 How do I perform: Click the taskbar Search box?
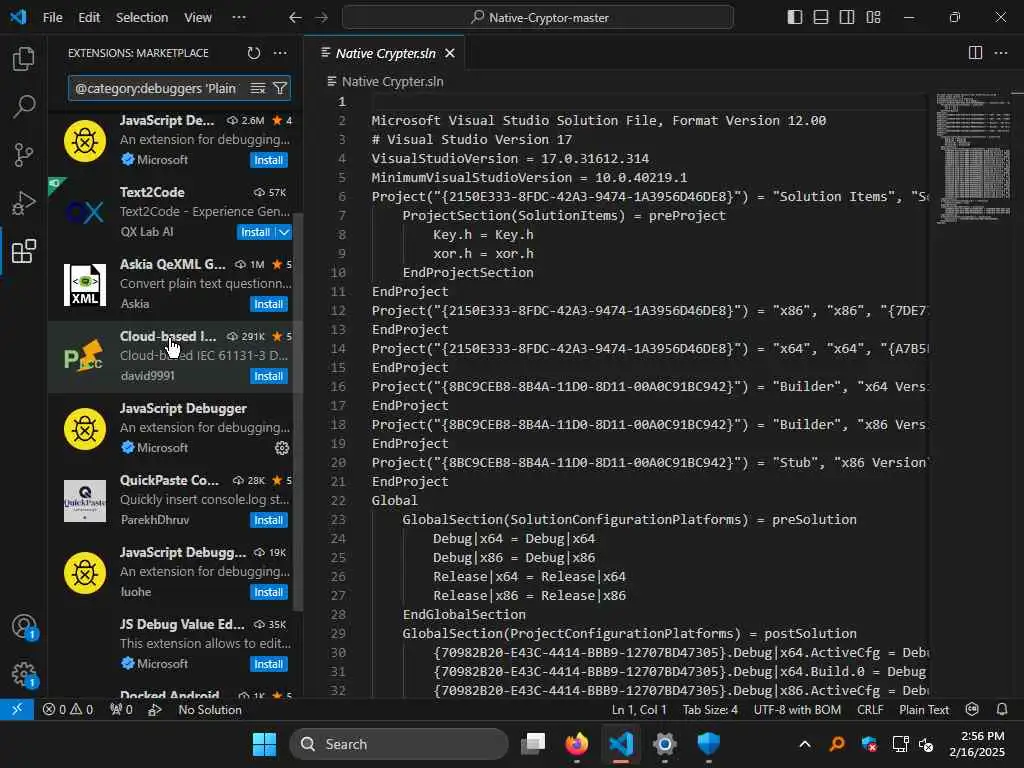[398, 744]
